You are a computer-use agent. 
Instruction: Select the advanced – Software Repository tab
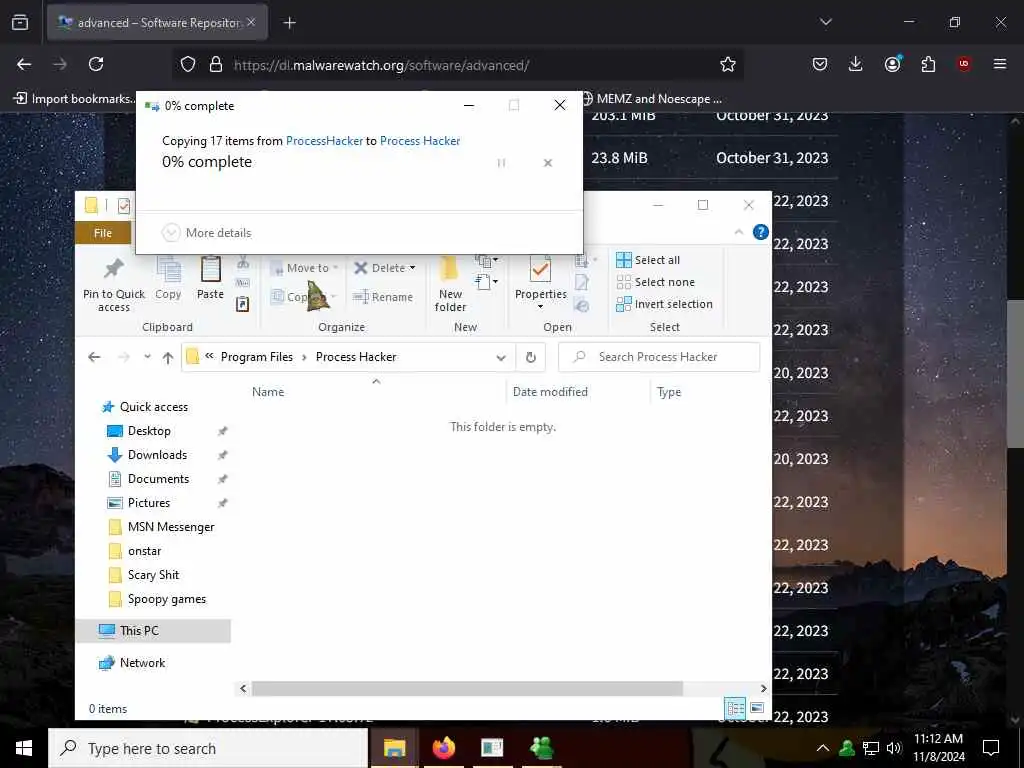coord(157,23)
